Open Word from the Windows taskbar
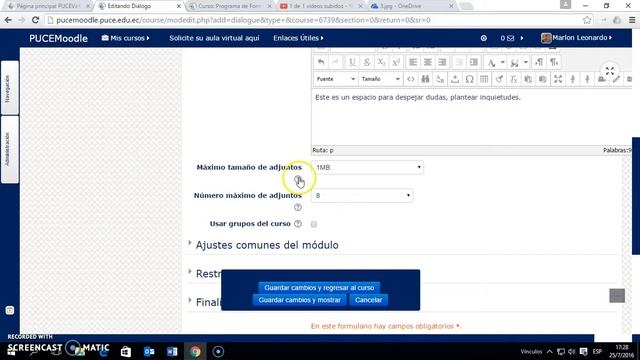Screen dimensions: 640x360 pos(172,351)
